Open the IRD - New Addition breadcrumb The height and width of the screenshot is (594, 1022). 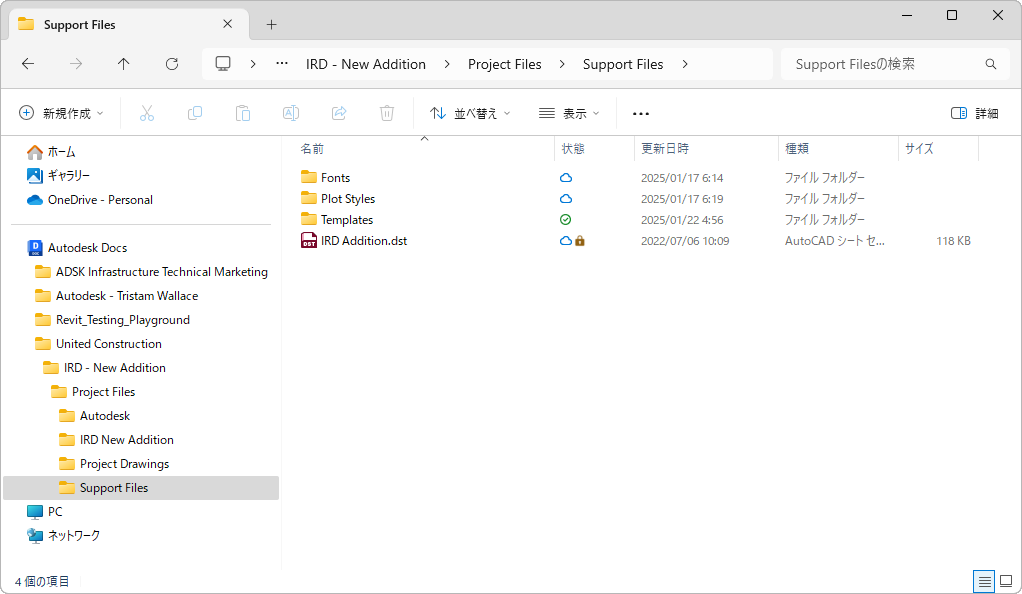(366, 64)
